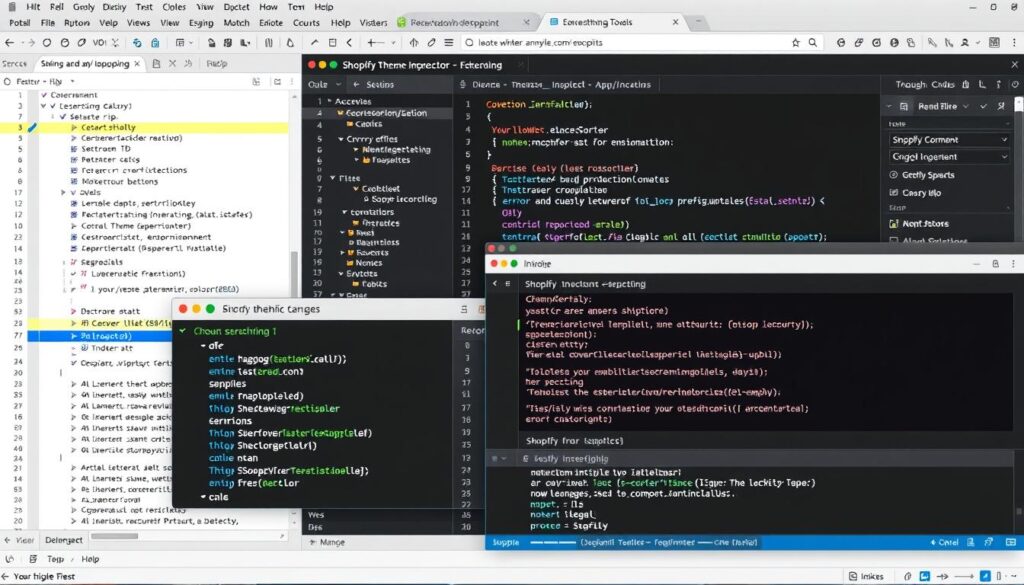Click the blue pencil marker on the highlighted row

coord(32,127)
